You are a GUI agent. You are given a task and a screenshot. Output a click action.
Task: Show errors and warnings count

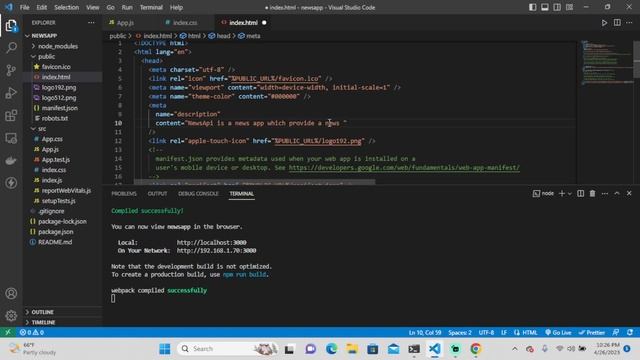31,332
